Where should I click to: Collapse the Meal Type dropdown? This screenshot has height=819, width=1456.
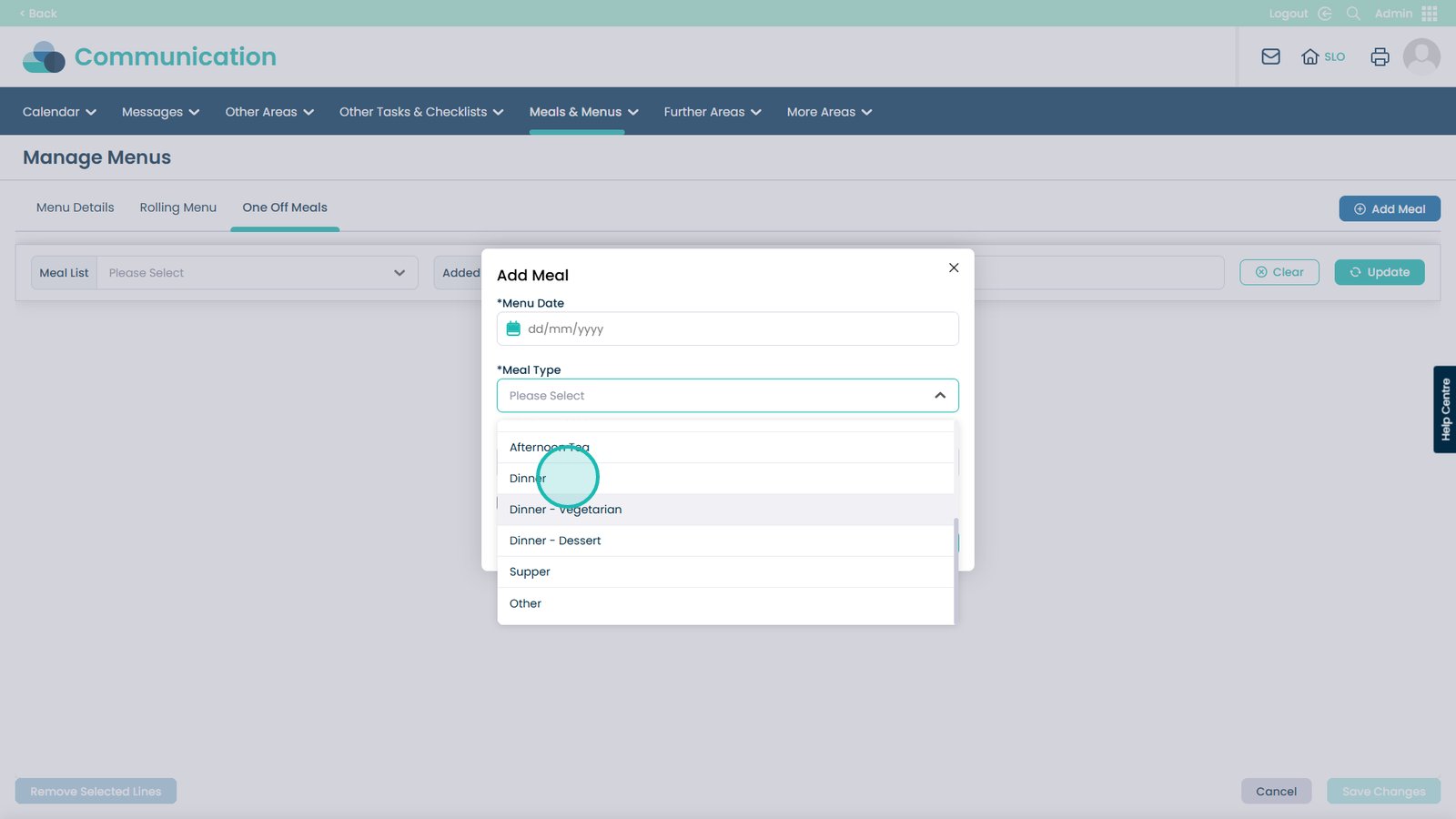click(x=939, y=396)
